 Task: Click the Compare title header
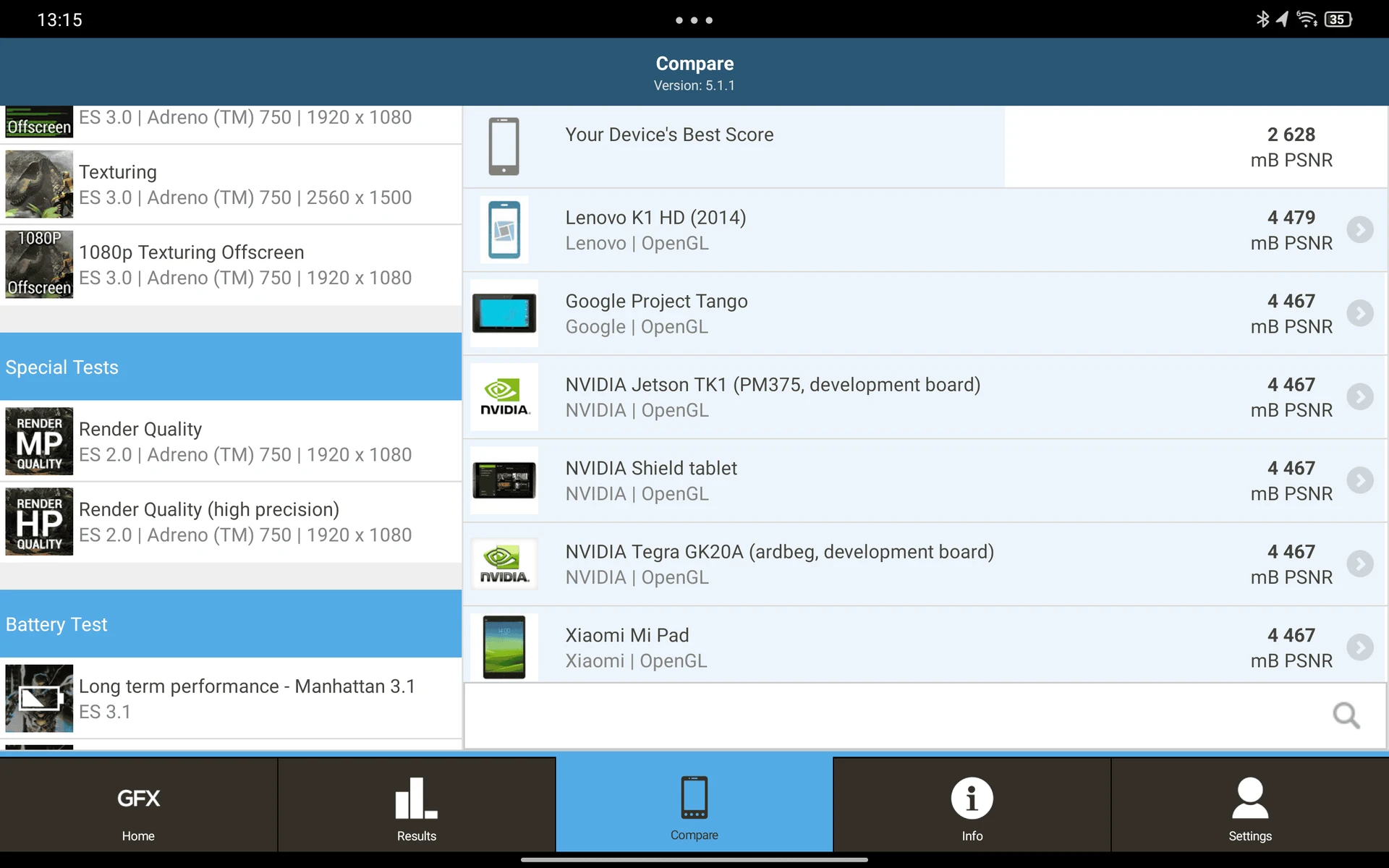click(x=694, y=64)
